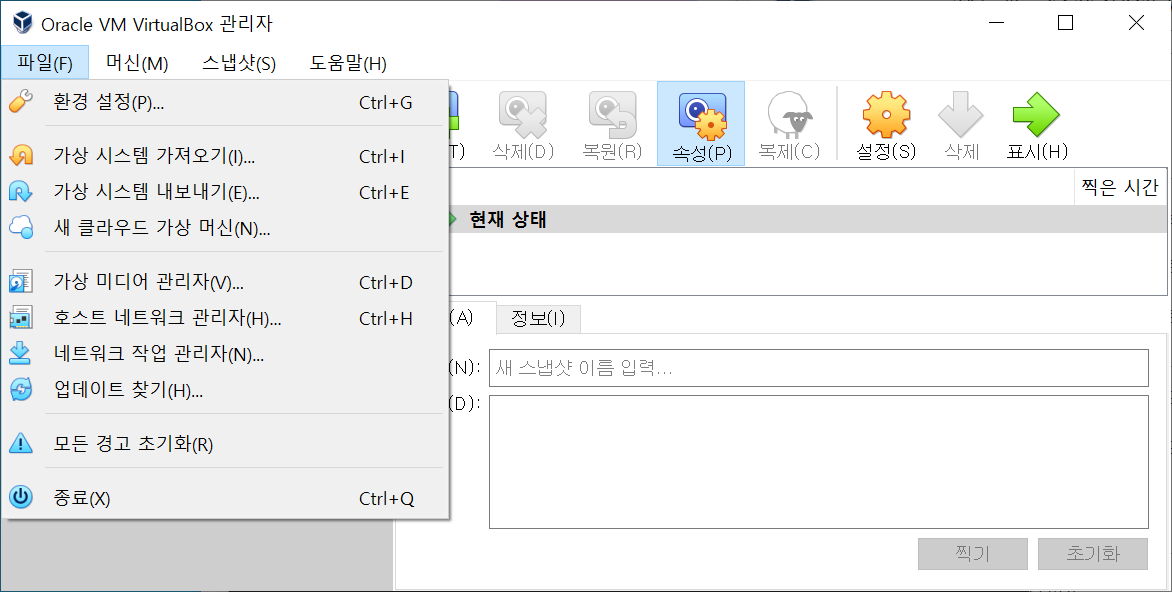1172x592 pixels.
Task: Open the 스냅샷(S) menu
Action: pyautogui.click(x=238, y=63)
